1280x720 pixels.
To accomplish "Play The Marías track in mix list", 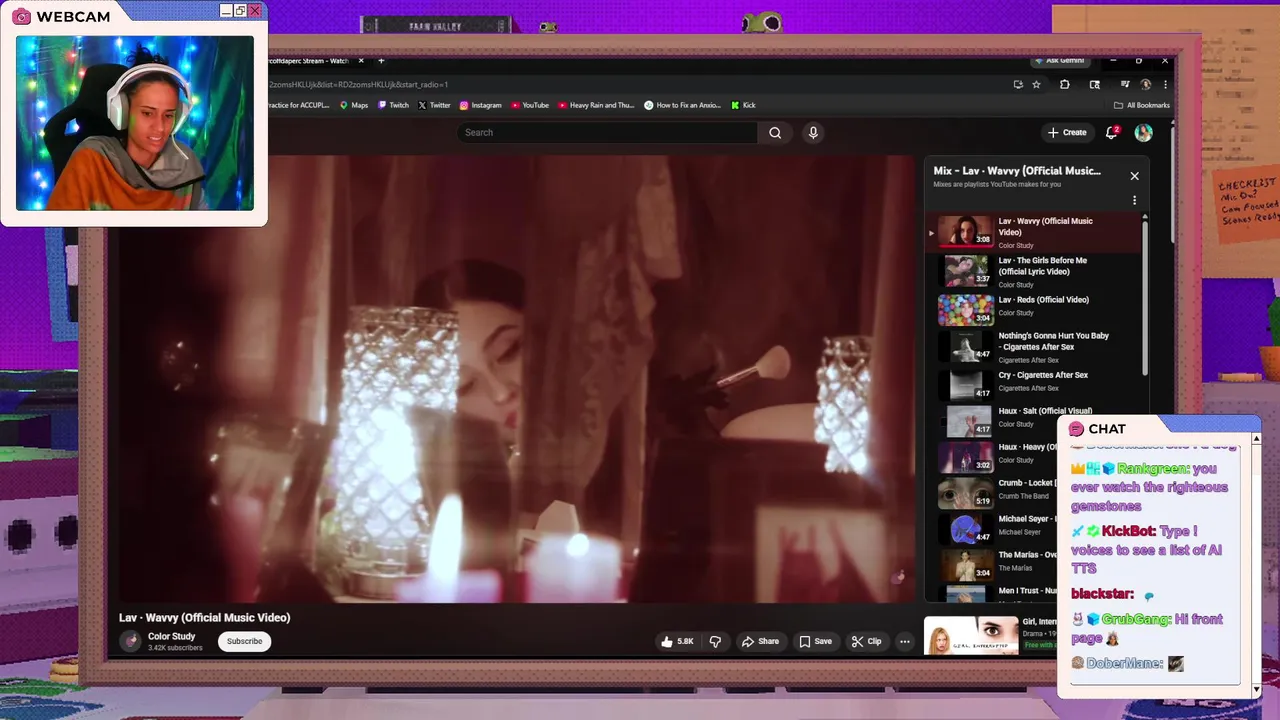I will point(992,563).
